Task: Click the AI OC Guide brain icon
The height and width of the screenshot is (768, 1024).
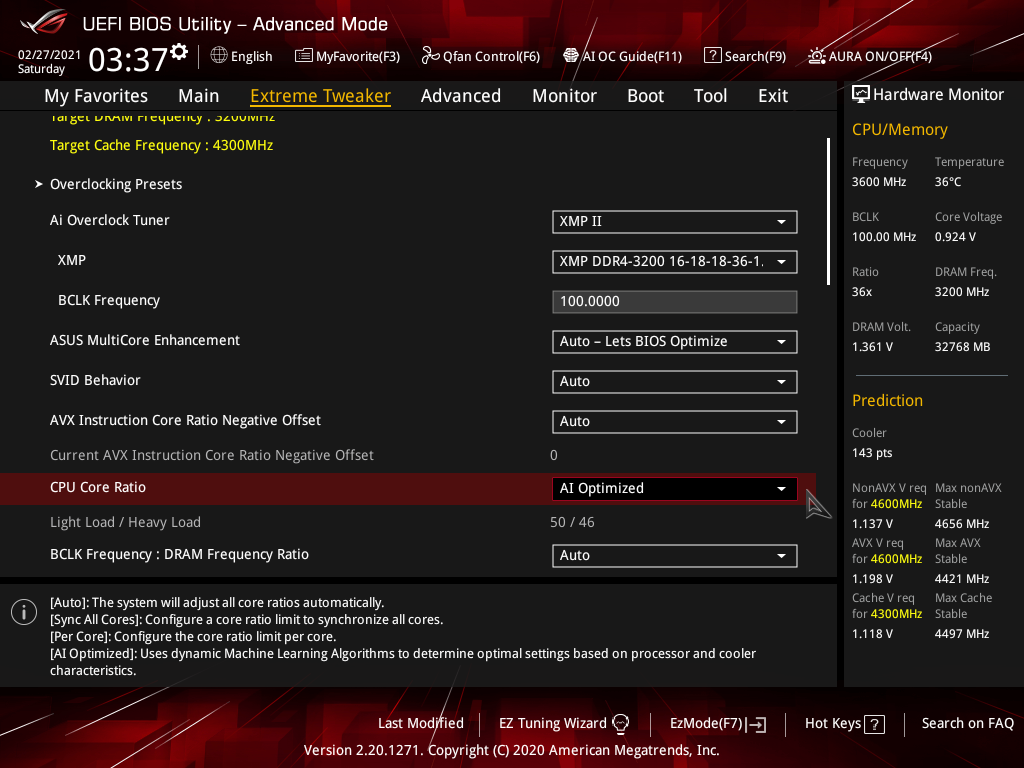Action: coord(571,56)
